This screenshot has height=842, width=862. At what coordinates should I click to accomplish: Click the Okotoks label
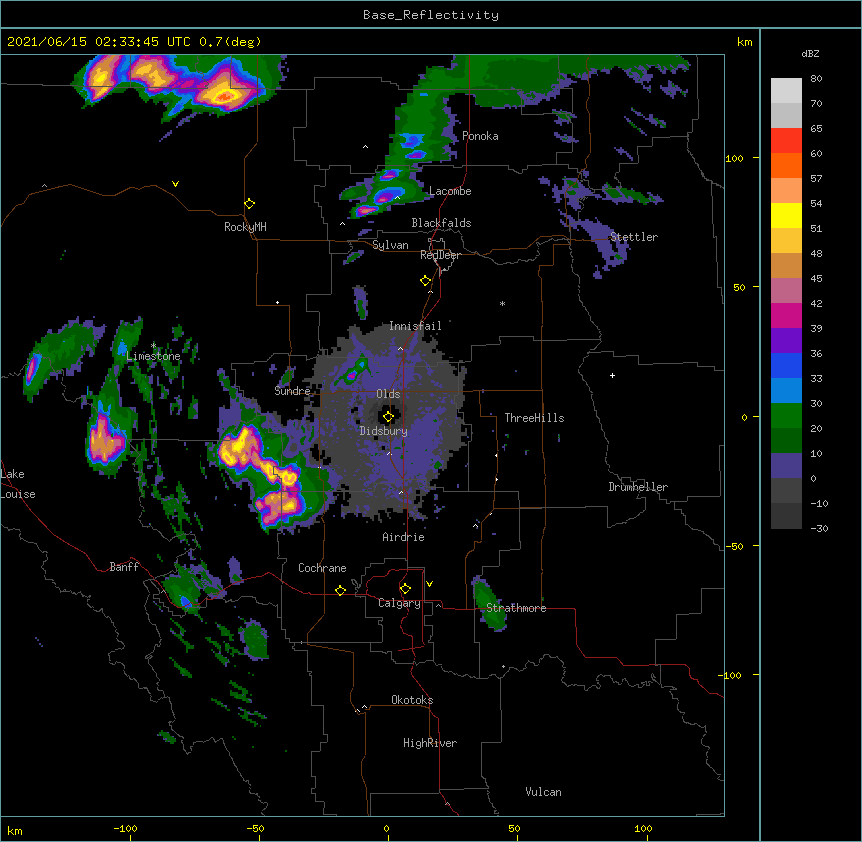tap(412, 700)
